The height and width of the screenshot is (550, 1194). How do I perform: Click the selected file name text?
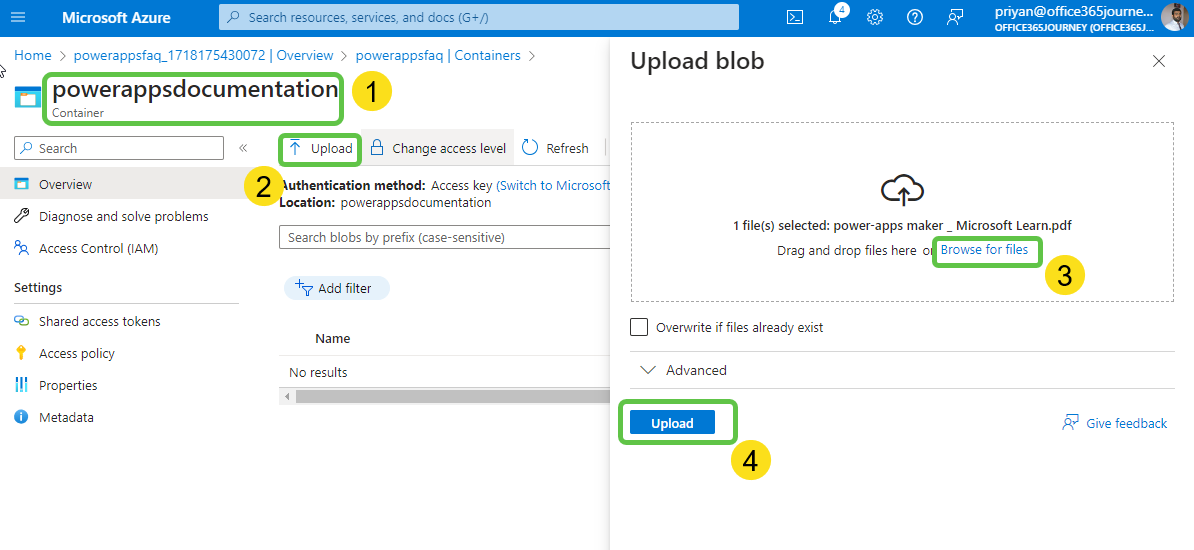953,225
